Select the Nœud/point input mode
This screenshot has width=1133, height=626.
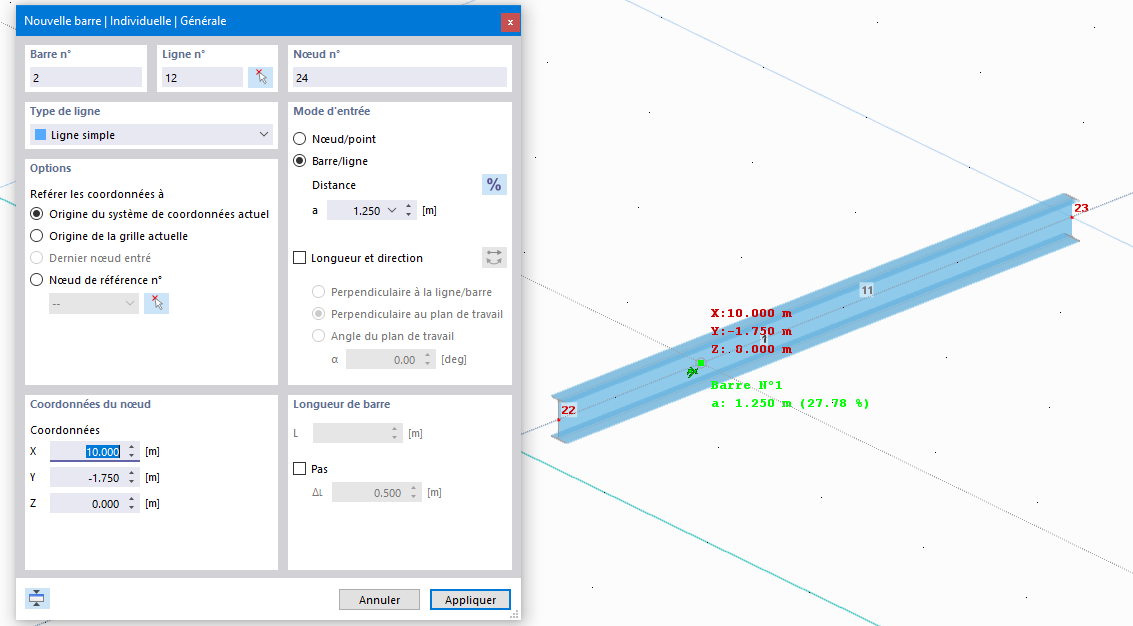click(x=299, y=139)
